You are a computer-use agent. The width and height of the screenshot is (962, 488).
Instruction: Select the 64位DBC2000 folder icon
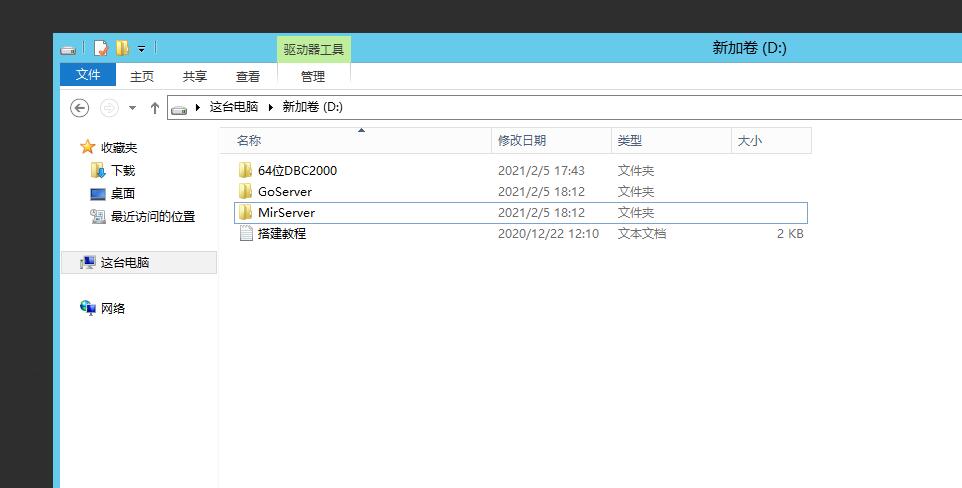coord(246,170)
